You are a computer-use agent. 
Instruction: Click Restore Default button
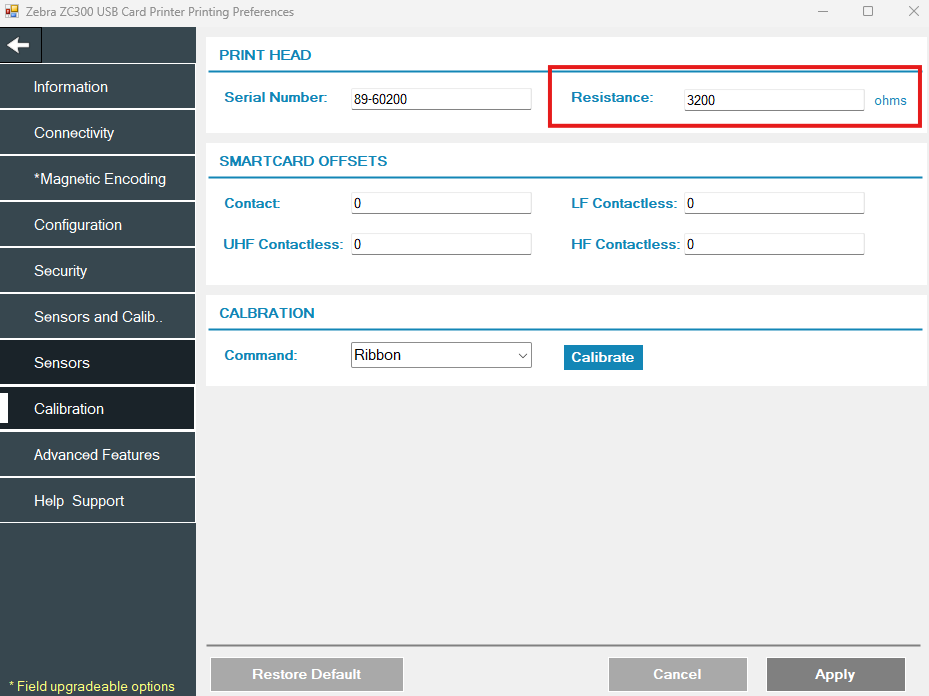[x=306, y=674]
